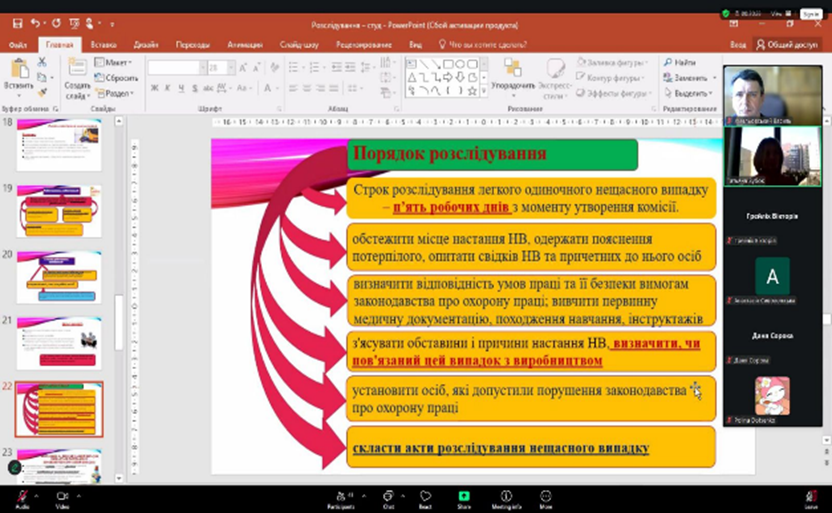Image resolution: width=832 pixels, height=513 pixels.
Task: Click 'Что вы хотите сделать?' search field
Action: click(x=482, y=45)
